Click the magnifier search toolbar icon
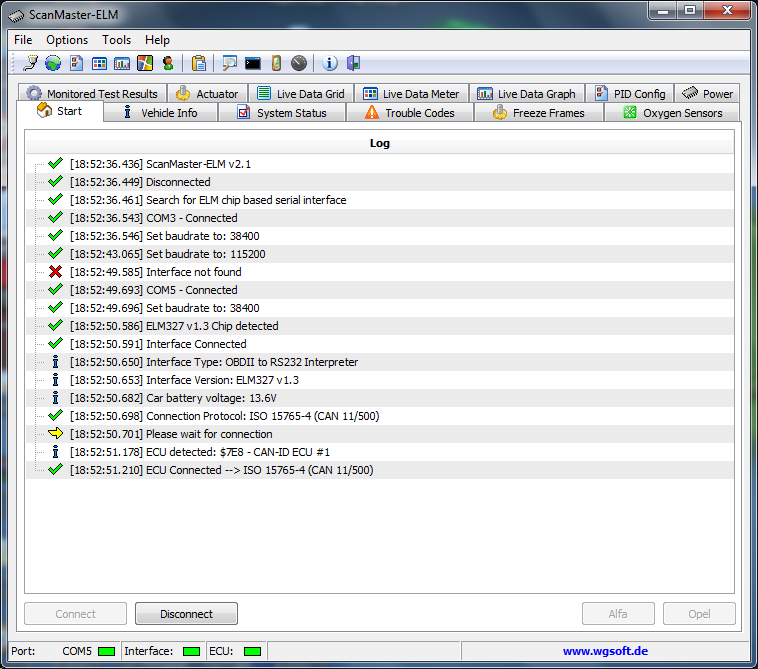The image size is (758, 669). tap(230, 63)
